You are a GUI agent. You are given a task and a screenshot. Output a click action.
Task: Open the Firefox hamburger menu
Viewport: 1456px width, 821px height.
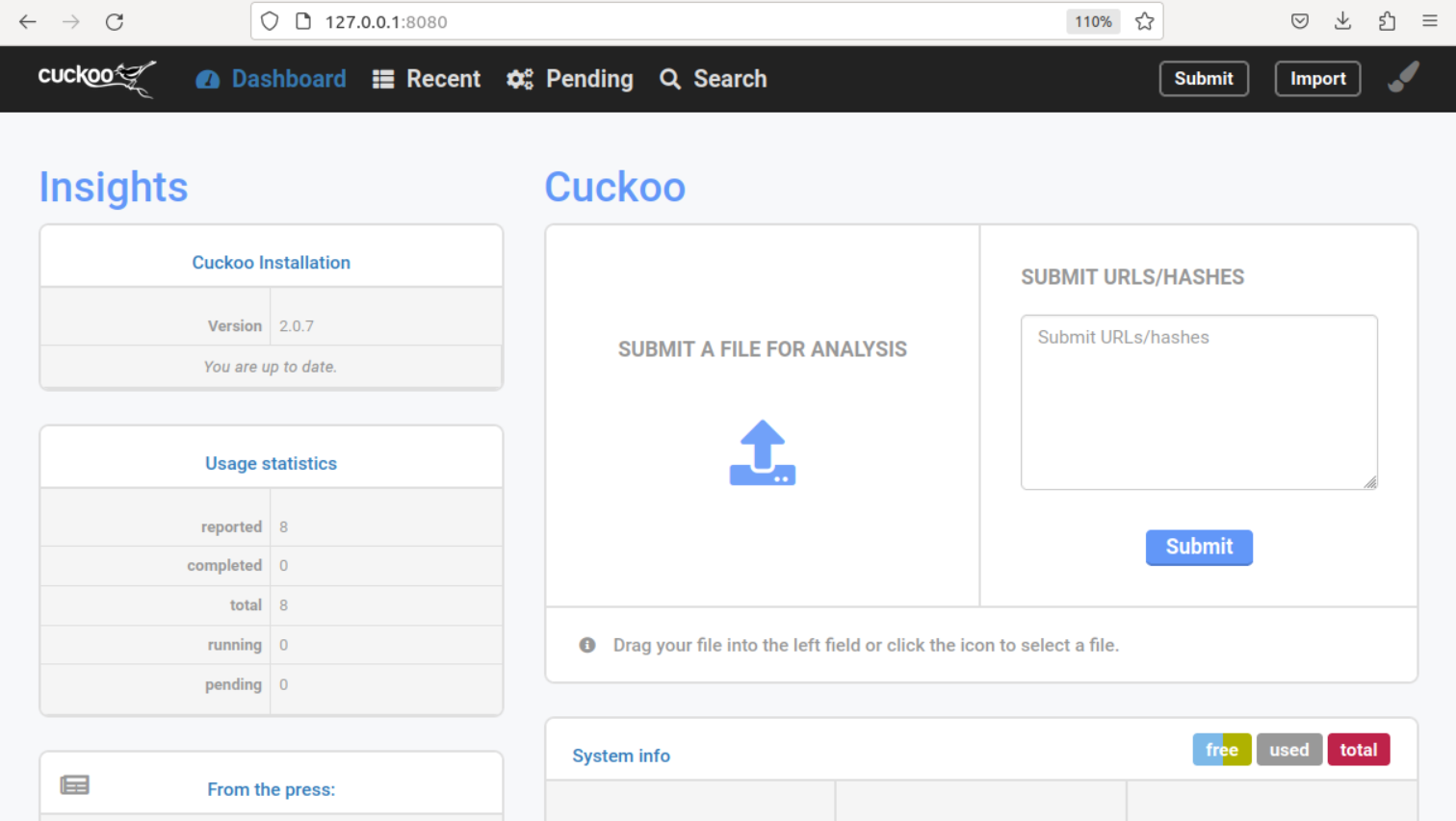point(1432,20)
